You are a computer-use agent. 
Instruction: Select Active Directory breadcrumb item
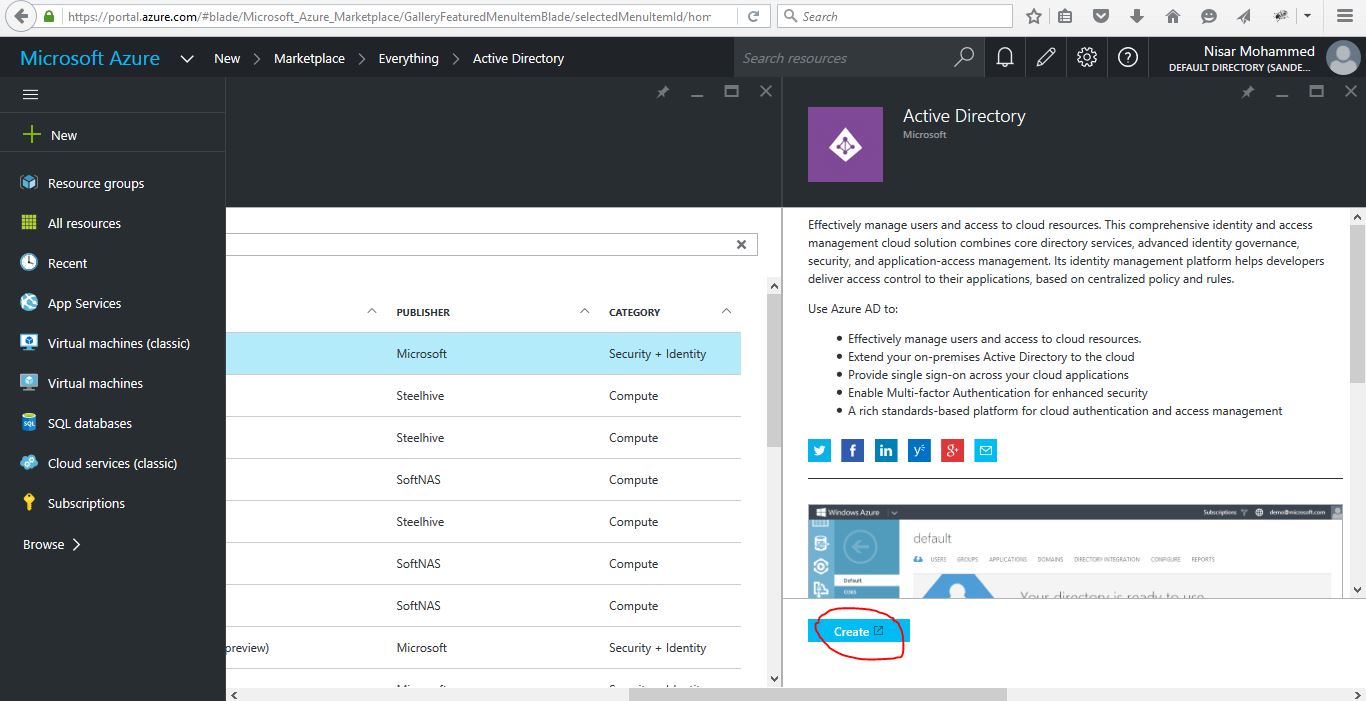click(518, 58)
